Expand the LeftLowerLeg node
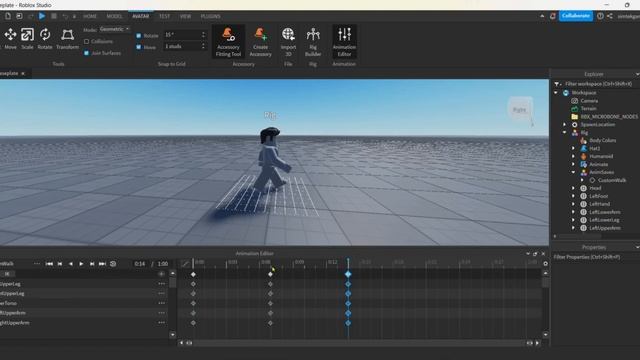 pyautogui.click(x=573, y=220)
